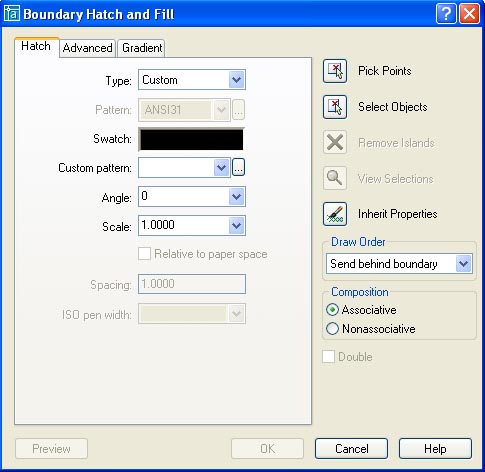Switch to the Gradient tab
The width and height of the screenshot is (485, 472).
coord(142,48)
